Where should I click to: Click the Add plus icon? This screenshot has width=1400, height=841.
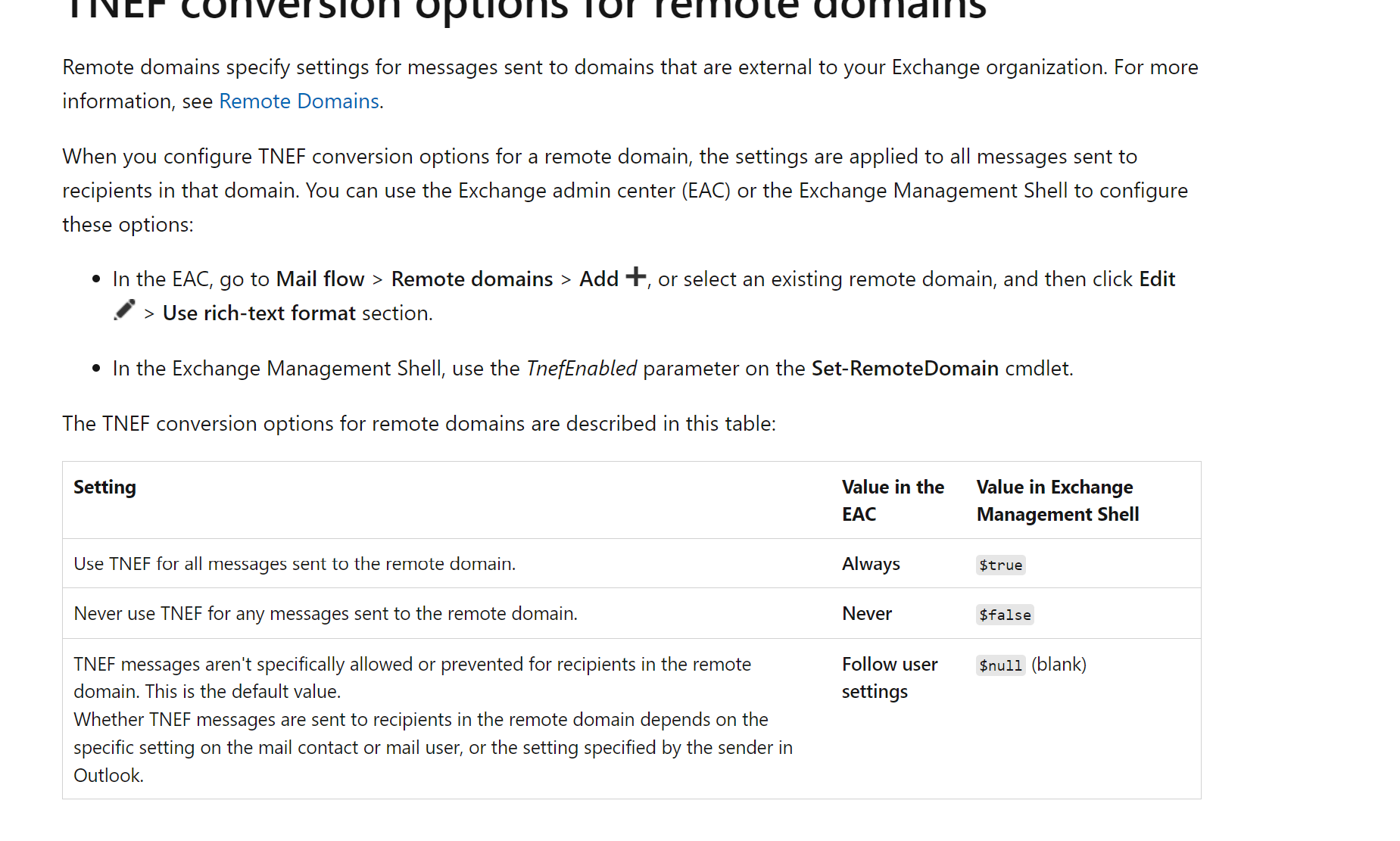pos(636,277)
